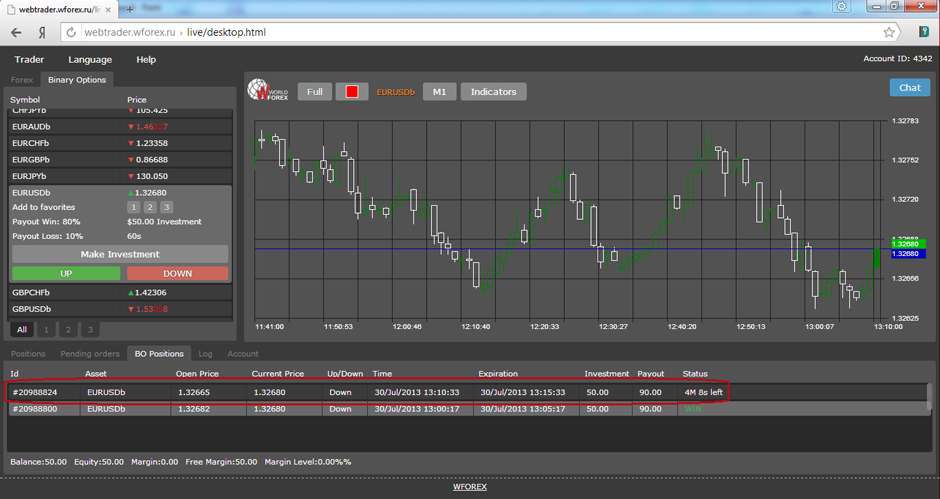Select the EURCHFb symbol row
This screenshot has height=499, width=940.
[120, 143]
